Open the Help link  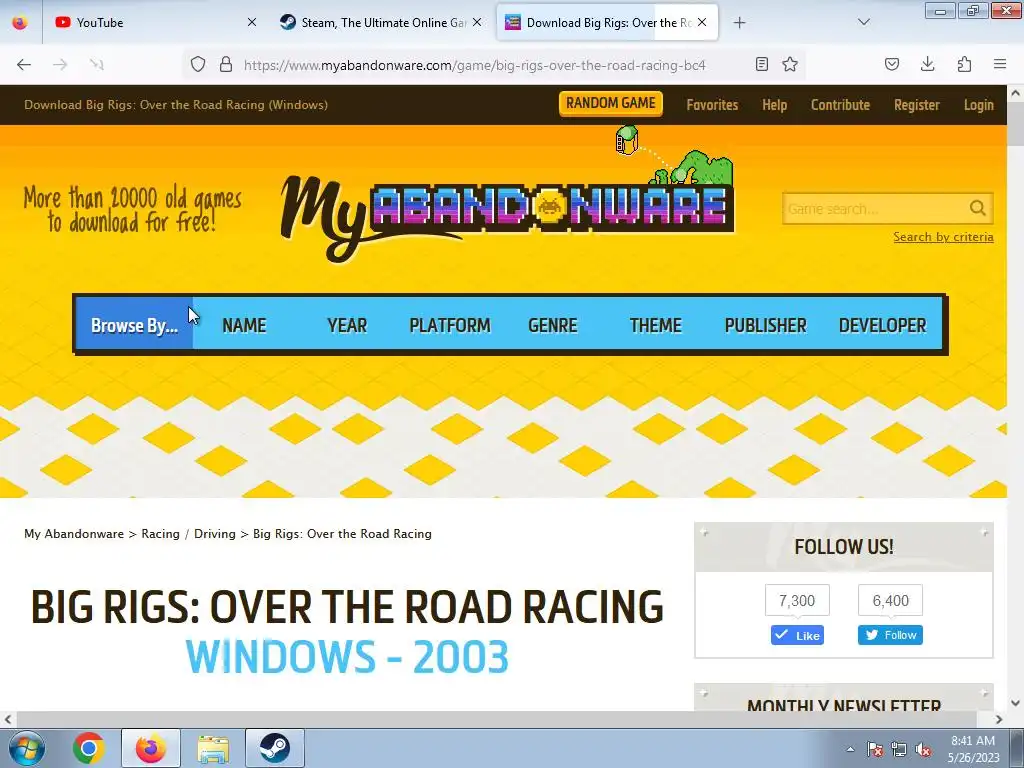(x=775, y=104)
